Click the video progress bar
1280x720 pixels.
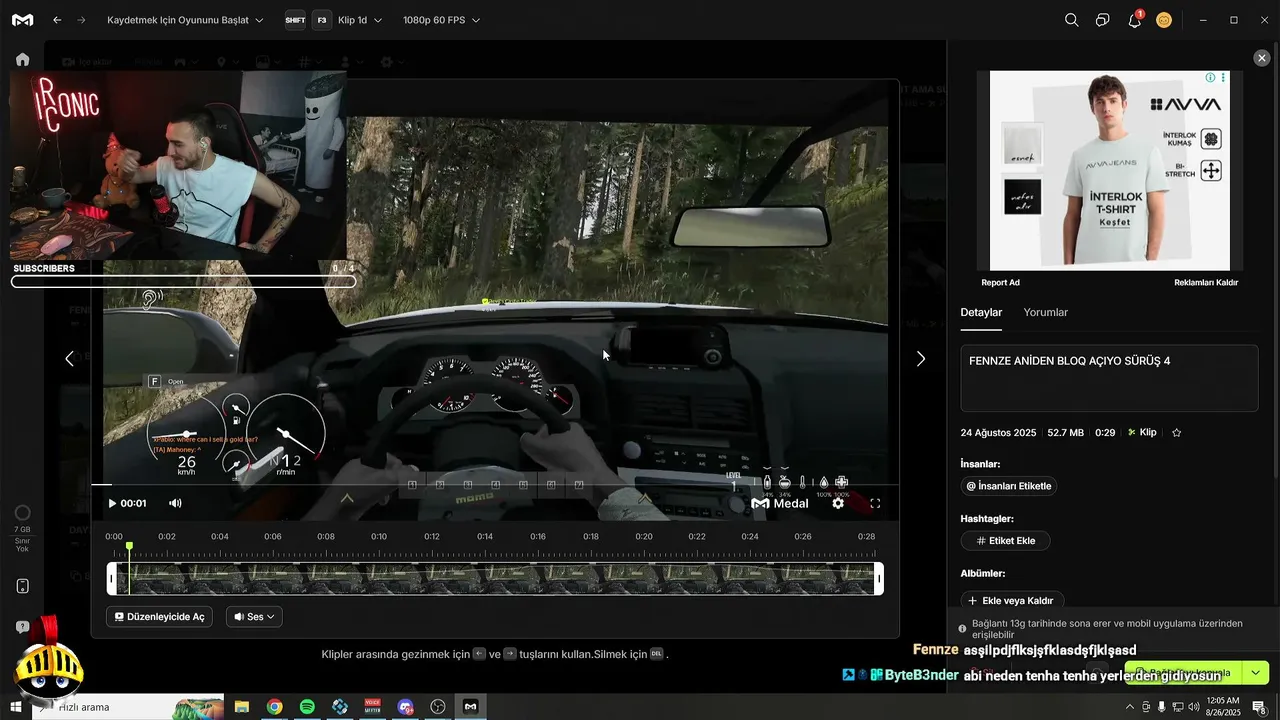495,485
